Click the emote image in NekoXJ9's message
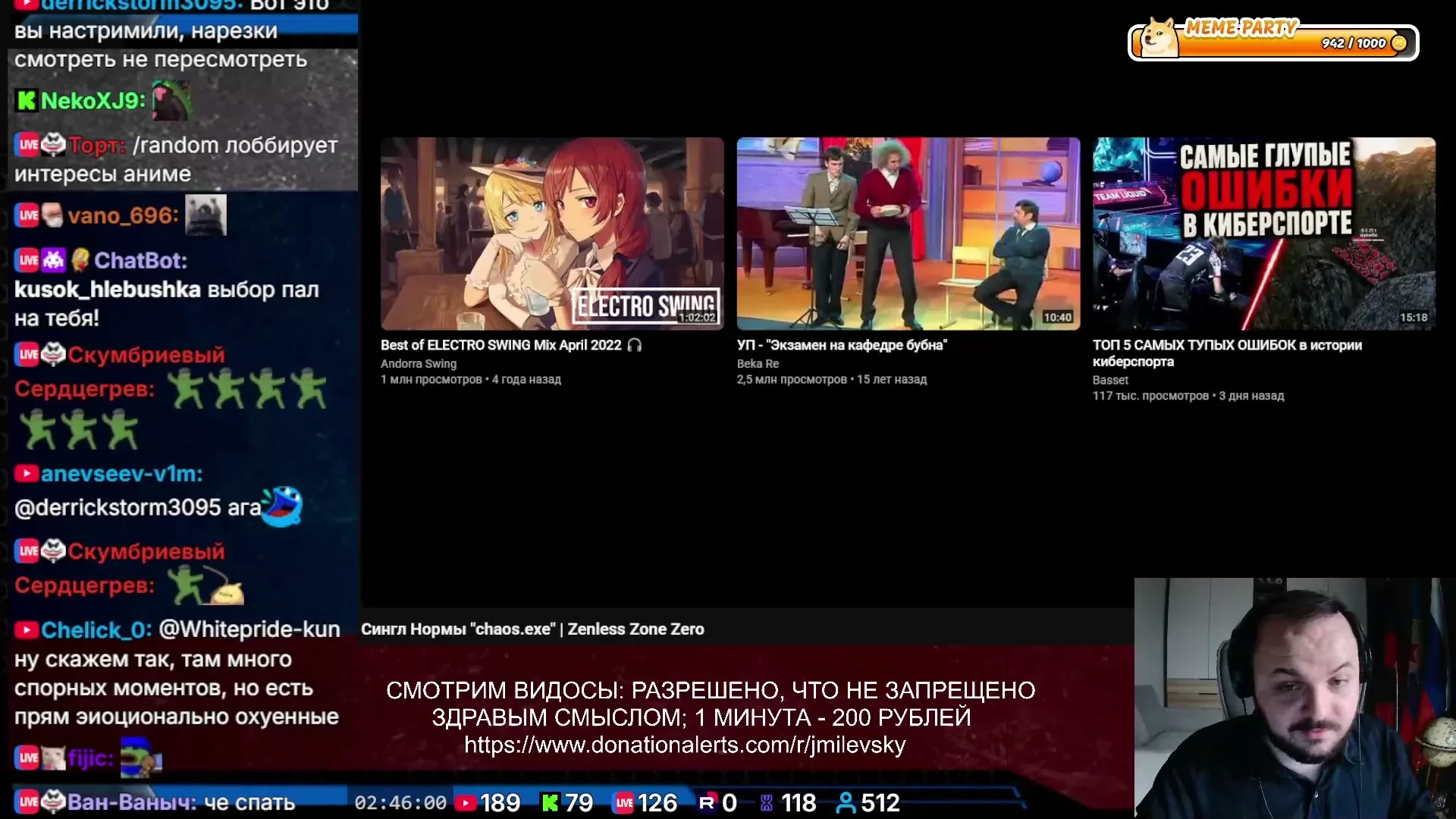The width and height of the screenshot is (1456, 819). [x=171, y=102]
